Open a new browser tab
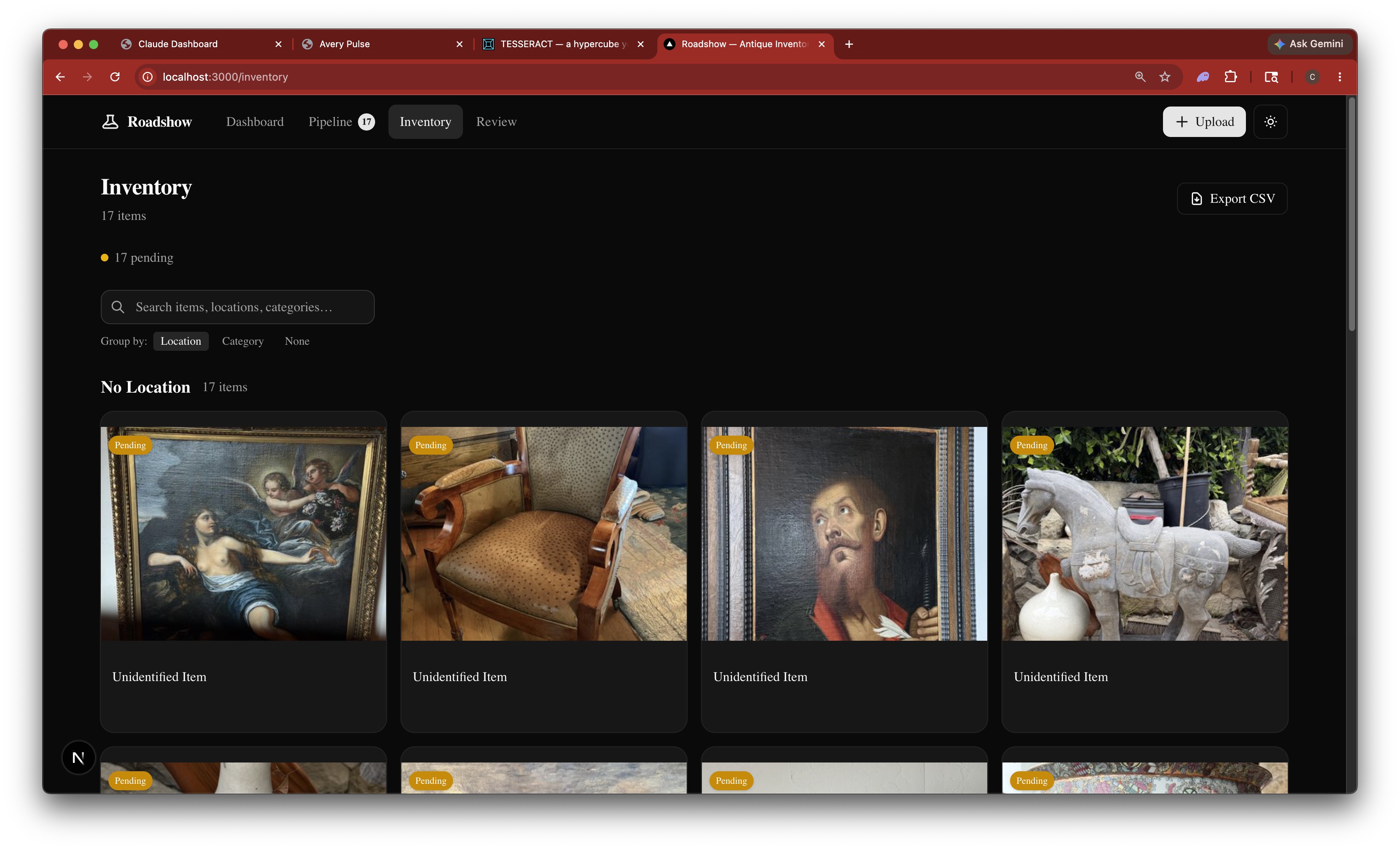 [x=849, y=44]
